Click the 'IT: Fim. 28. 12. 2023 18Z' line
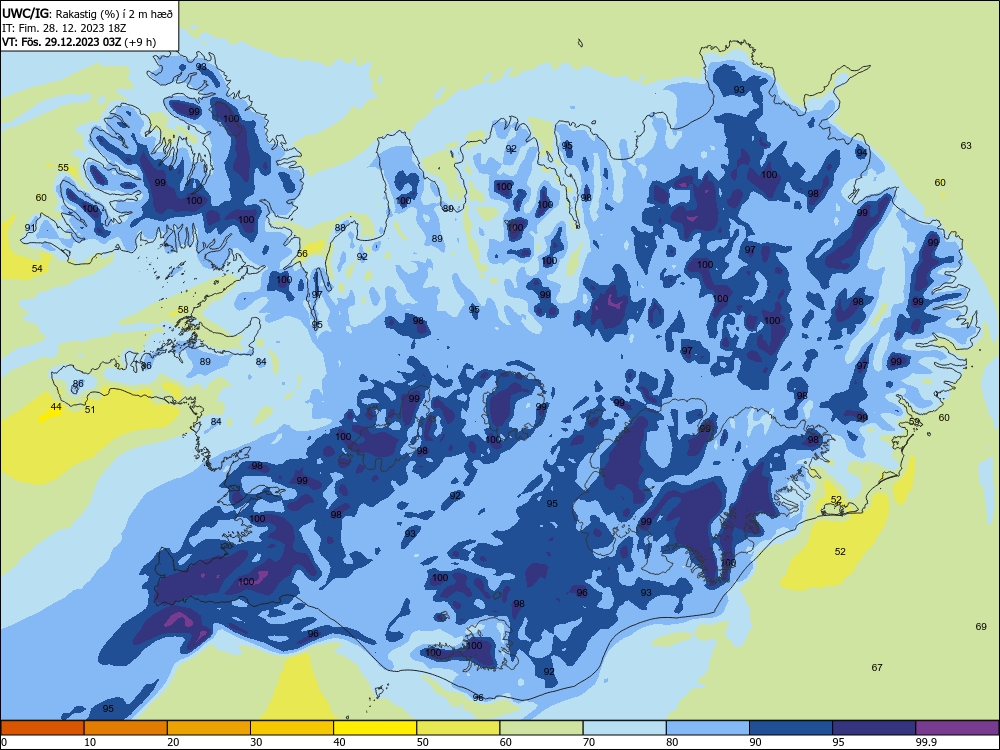Screen dimensions: 1000x750 point(64,28)
